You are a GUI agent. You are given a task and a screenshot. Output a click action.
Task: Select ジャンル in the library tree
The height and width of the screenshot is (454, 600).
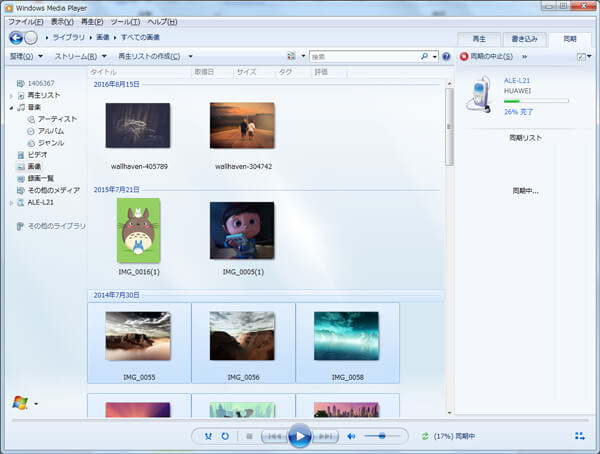51,143
